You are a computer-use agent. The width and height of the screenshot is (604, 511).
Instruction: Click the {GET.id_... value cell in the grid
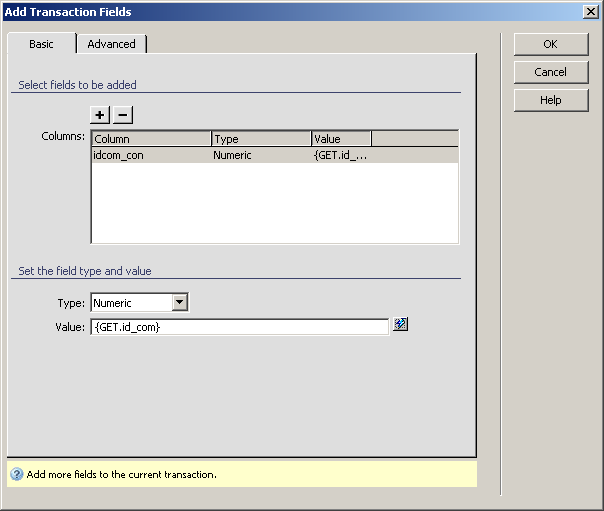click(340, 155)
